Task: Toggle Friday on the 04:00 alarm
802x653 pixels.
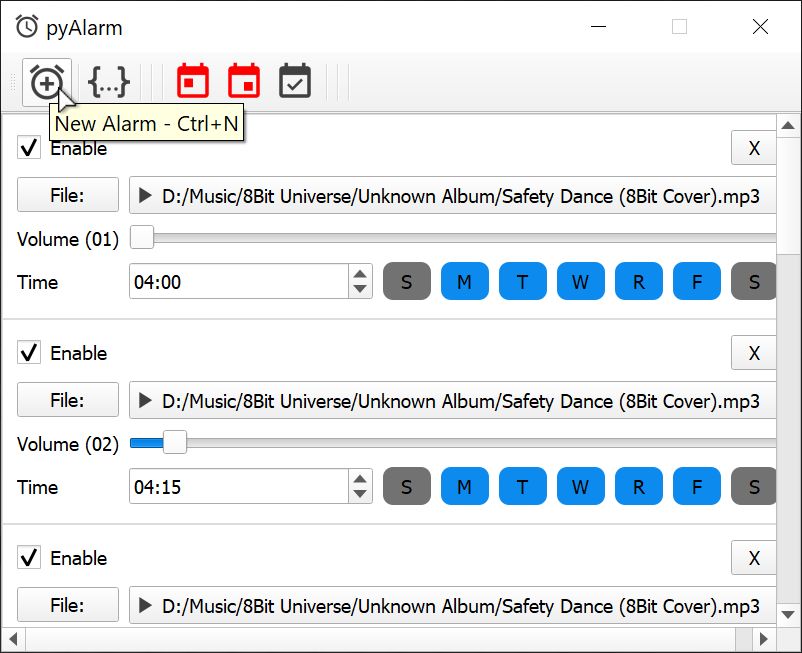Action: tap(697, 281)
